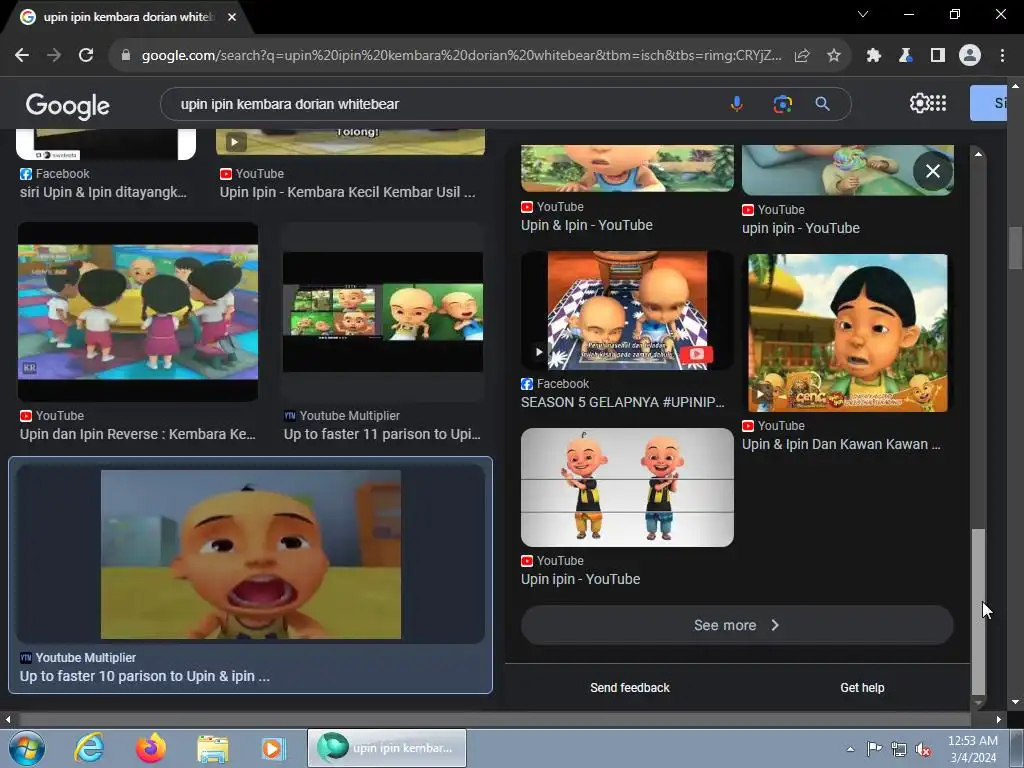Open Windows Explorer from the taskbar

point(213,748)
